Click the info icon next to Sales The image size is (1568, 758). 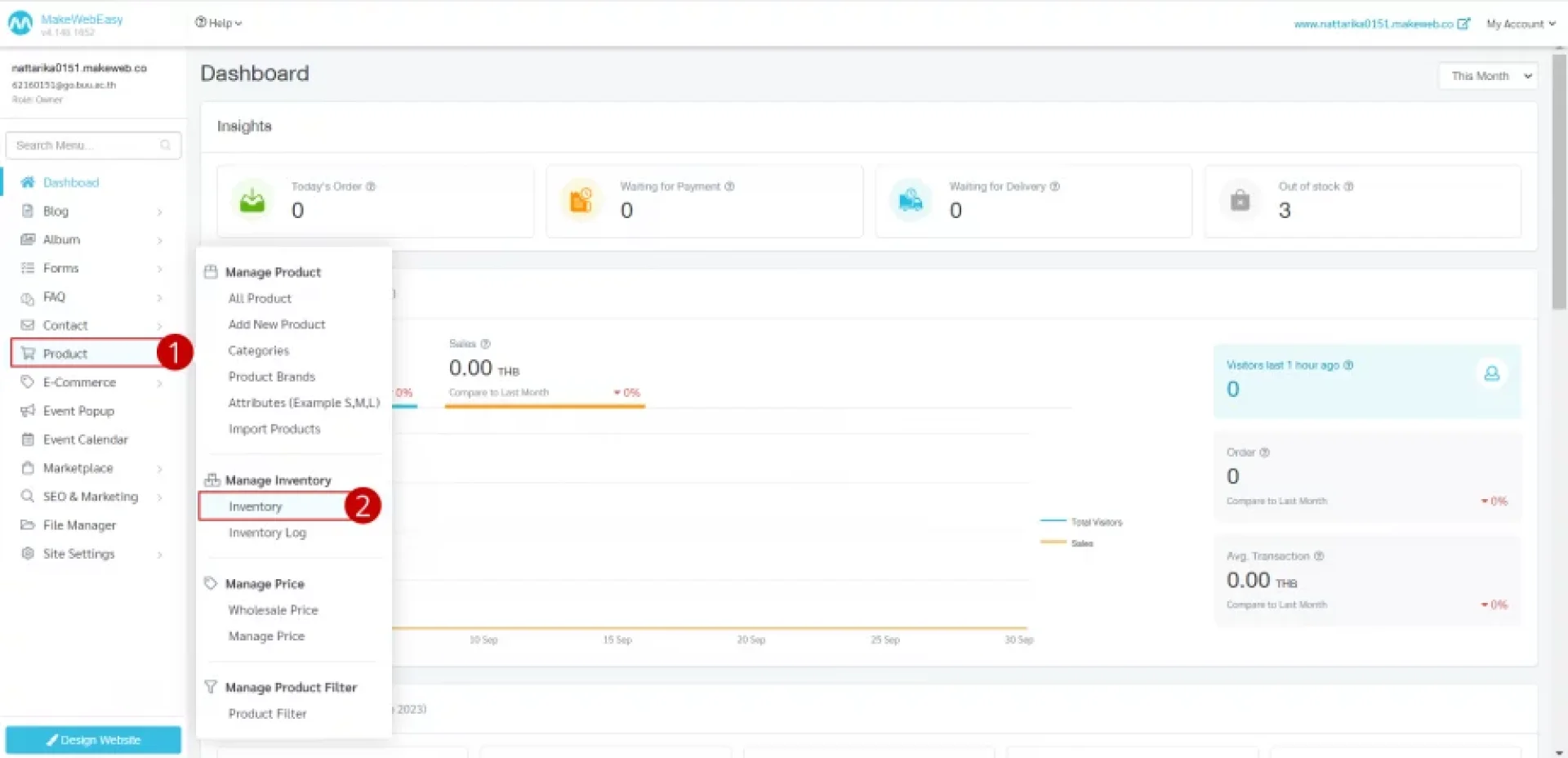486,344
